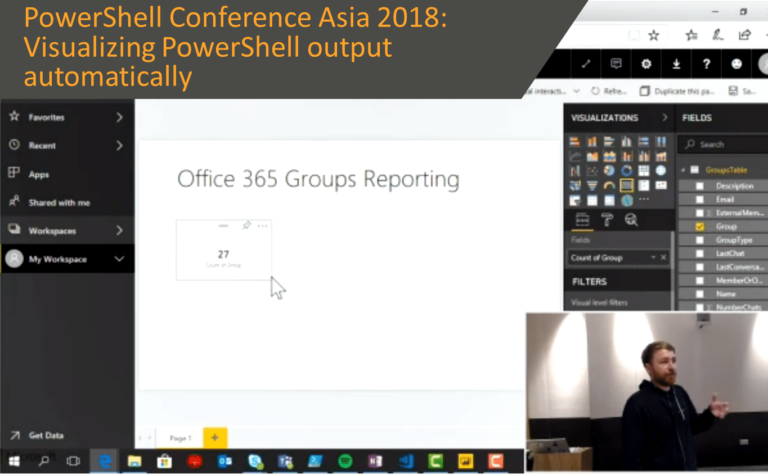Click the download icon in the header

coord(676,64)
